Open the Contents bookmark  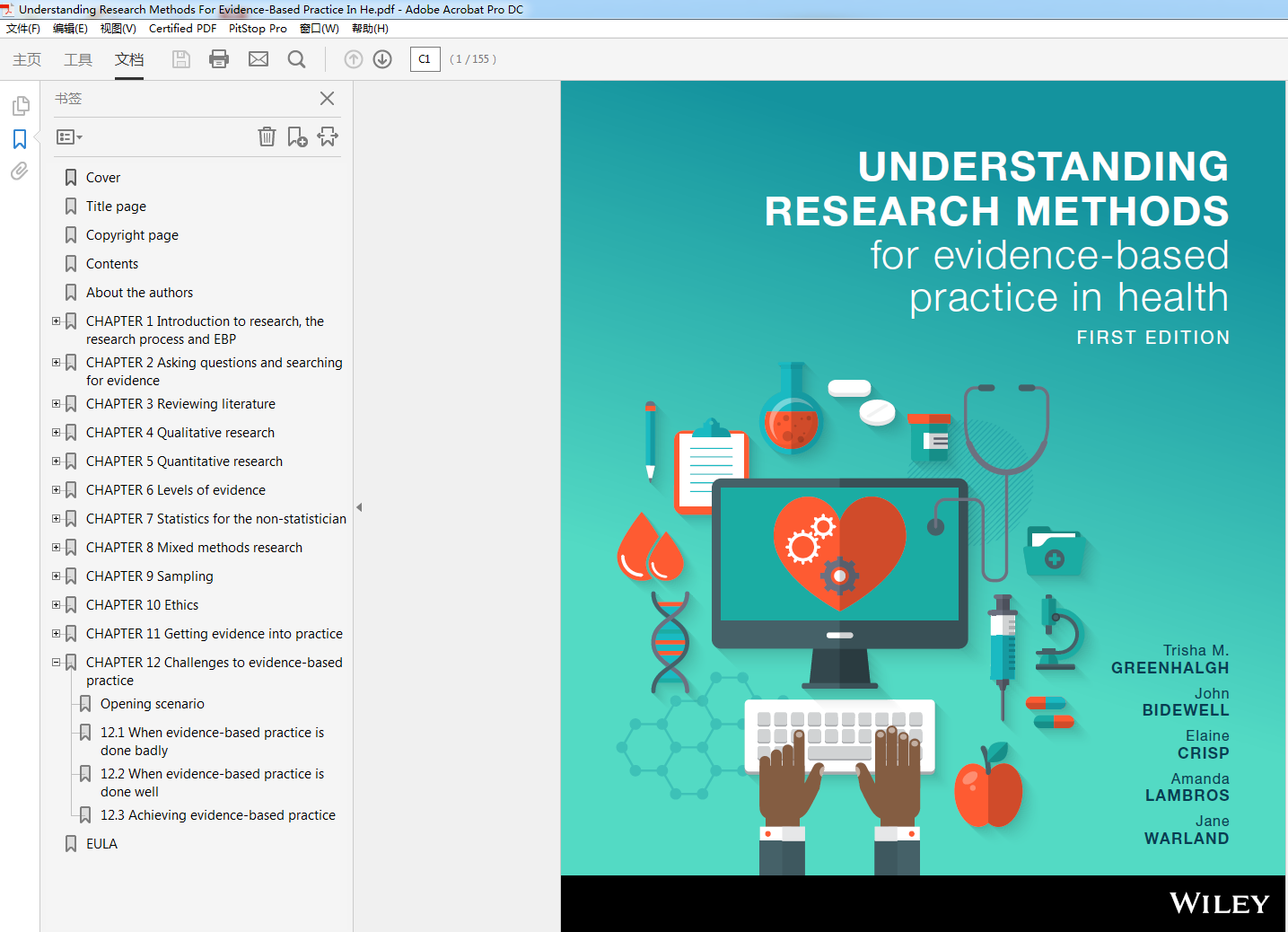[112, 264]
